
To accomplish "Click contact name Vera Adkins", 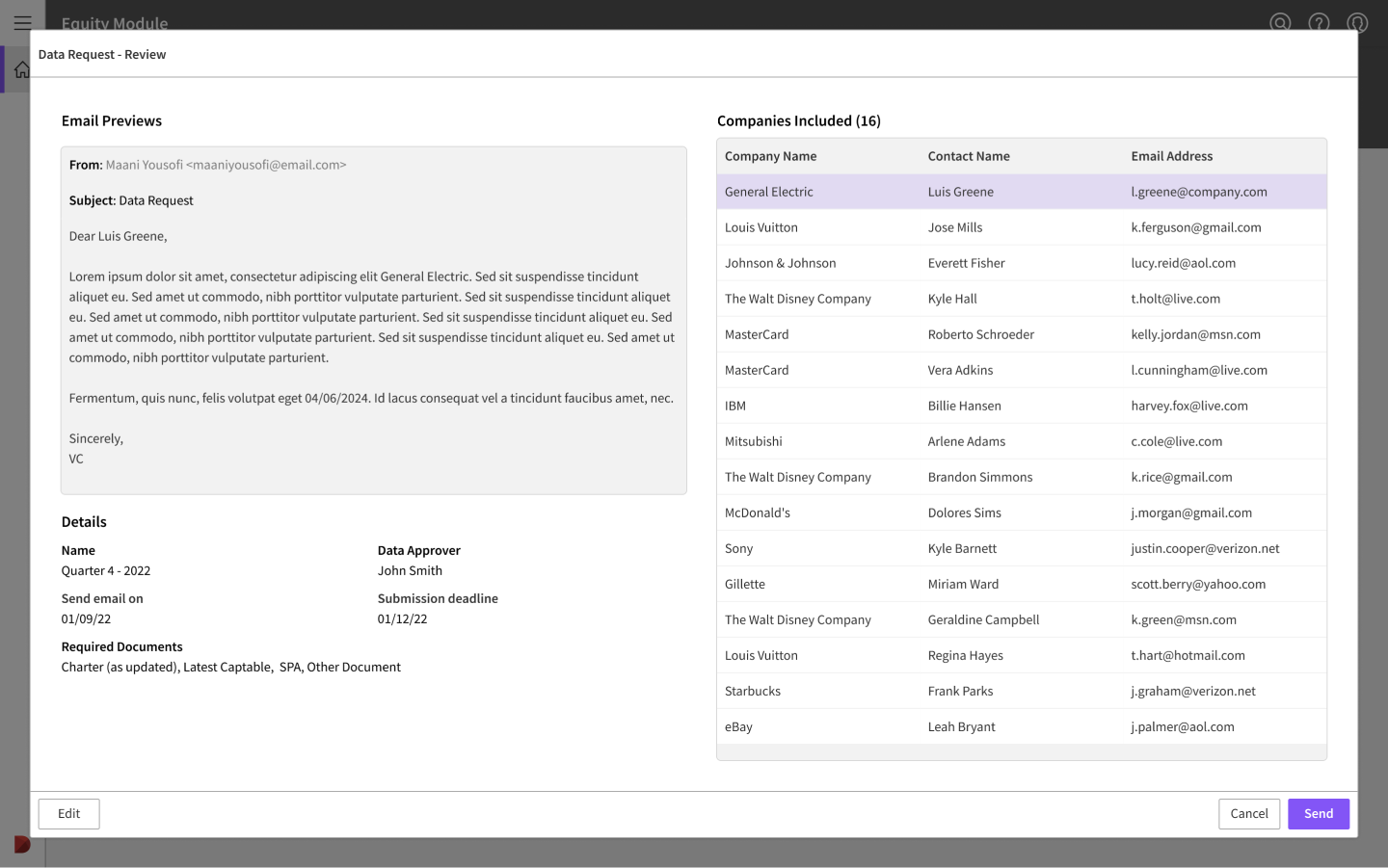I will 960,370.
